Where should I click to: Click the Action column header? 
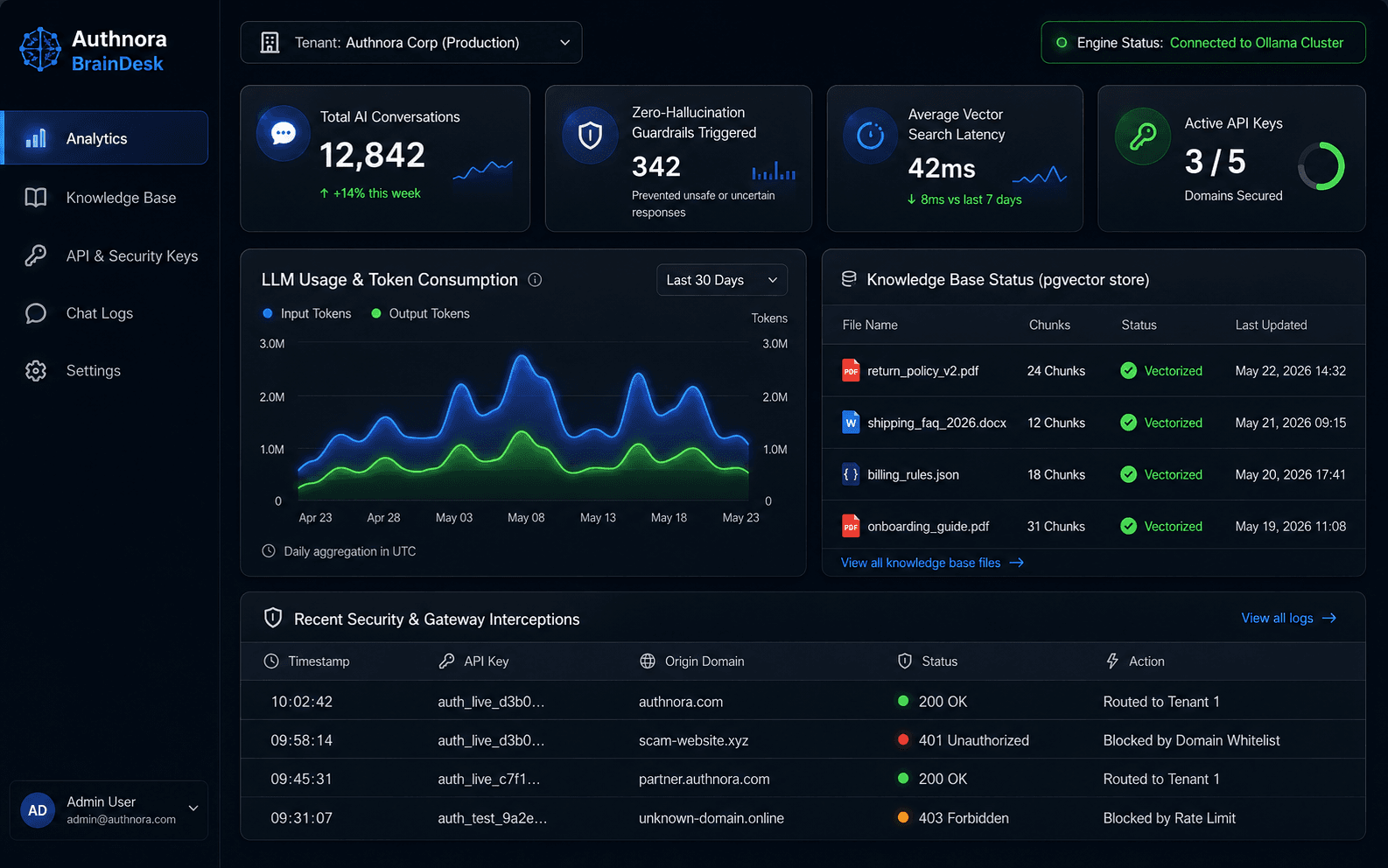(x=1146, y=661)
